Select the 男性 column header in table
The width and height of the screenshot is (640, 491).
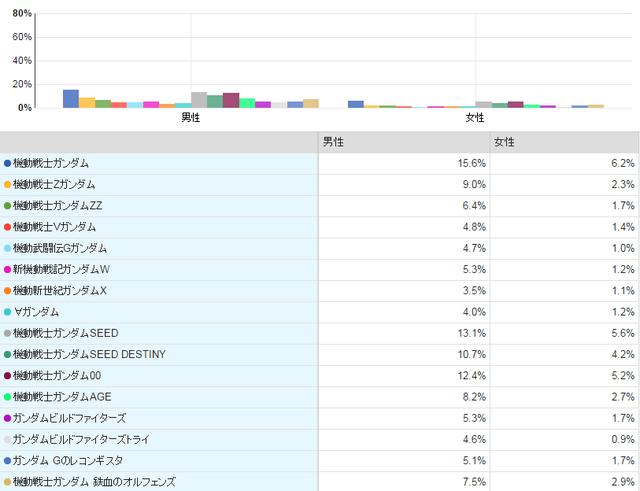pos(334,142)
